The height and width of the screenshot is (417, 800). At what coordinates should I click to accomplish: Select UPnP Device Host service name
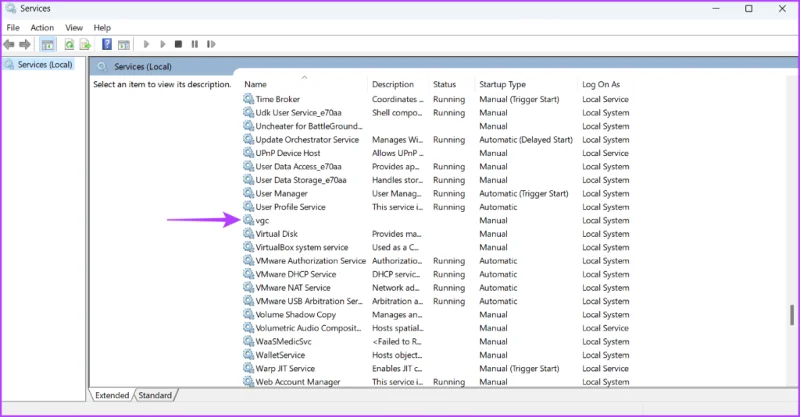point(288,153)
